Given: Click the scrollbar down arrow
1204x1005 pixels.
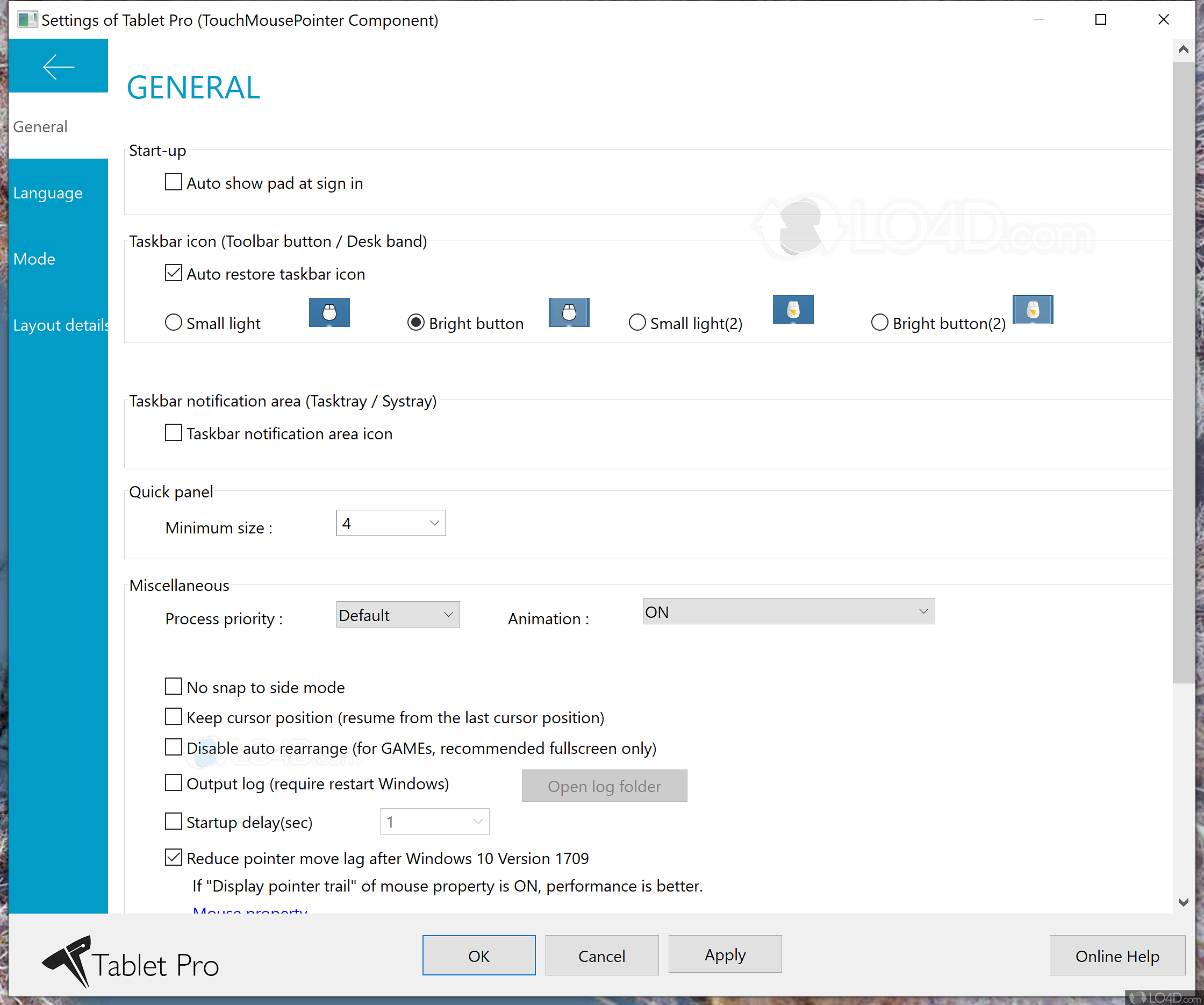Looking at the screenshot, I should (1184, 902).
